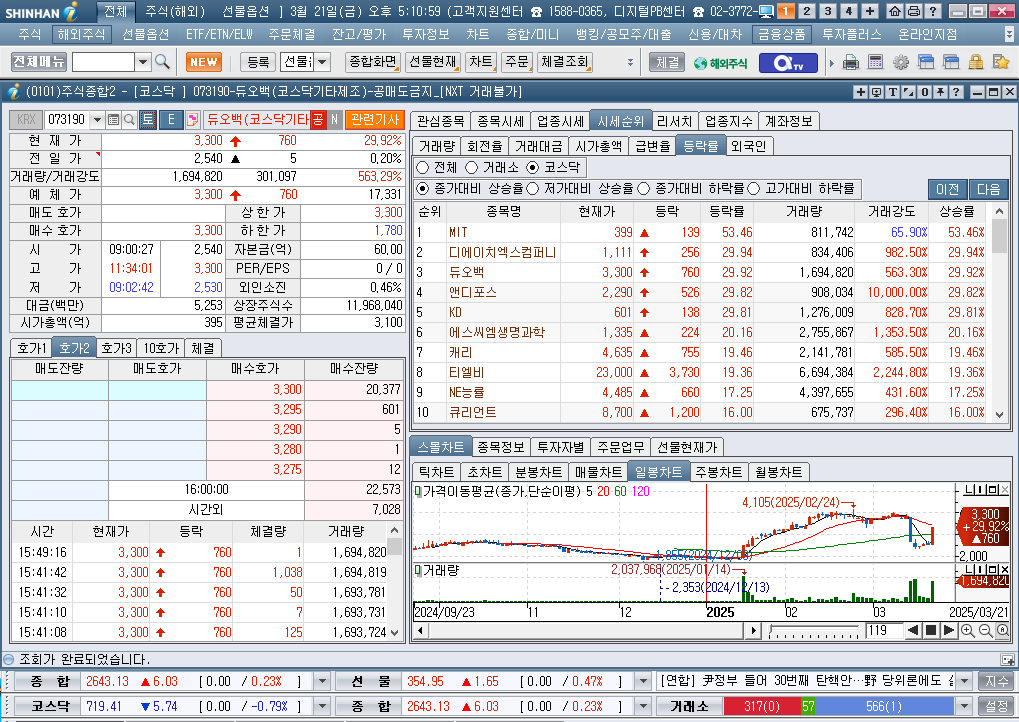Screen dimensions: 1019x722
Task: Toggle the 가격이동평균 indicator checkbox in chart
Action: [x=418, y=491]
